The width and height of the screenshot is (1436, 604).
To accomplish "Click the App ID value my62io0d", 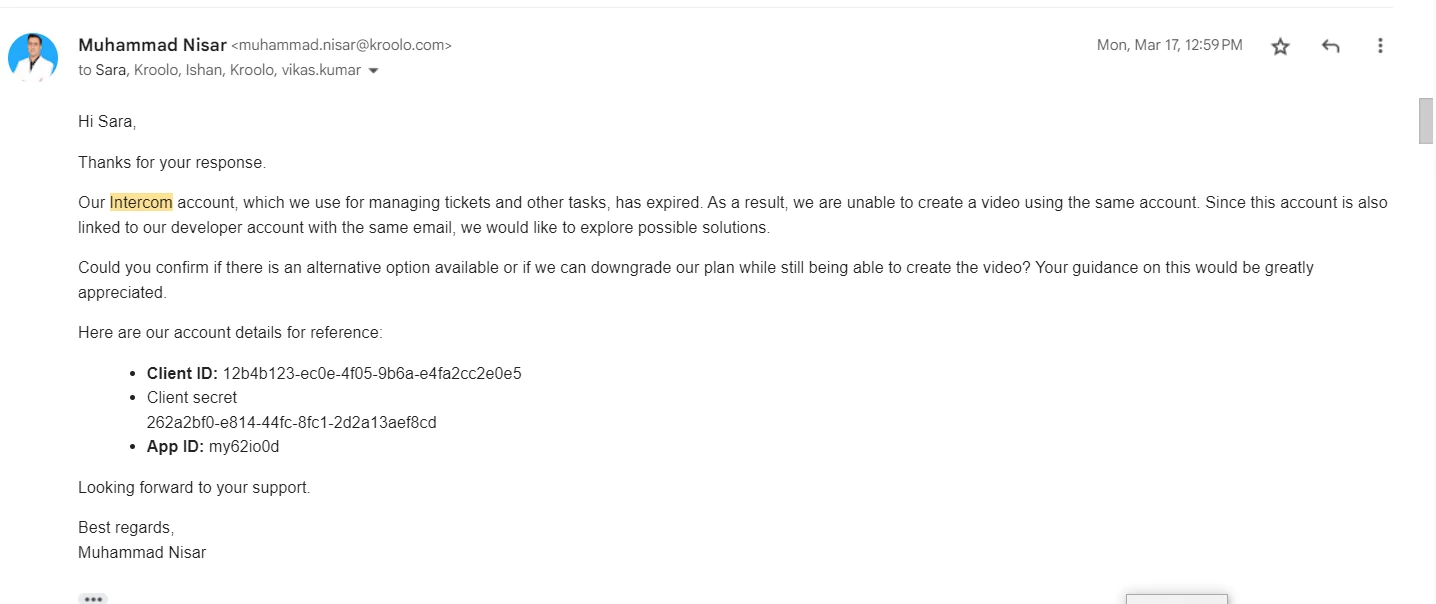I will pyautogui.click(x=244, y=447).
